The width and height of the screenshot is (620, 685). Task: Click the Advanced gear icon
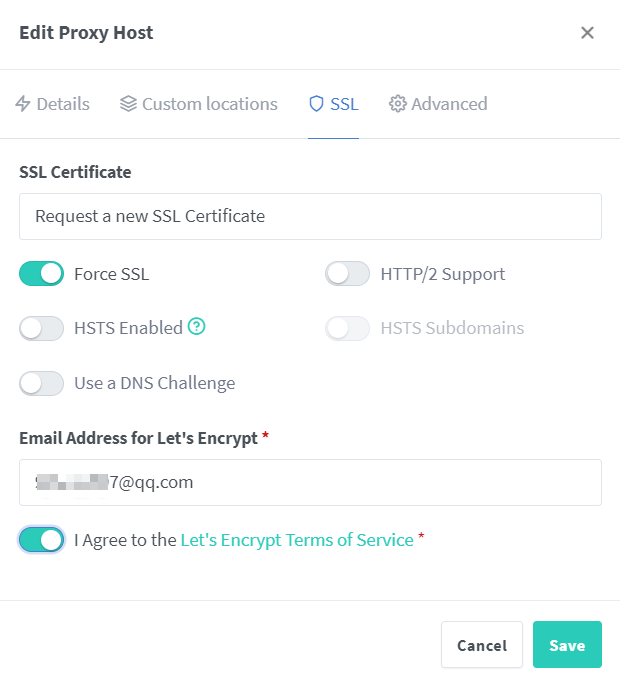[x=398, y=104]
